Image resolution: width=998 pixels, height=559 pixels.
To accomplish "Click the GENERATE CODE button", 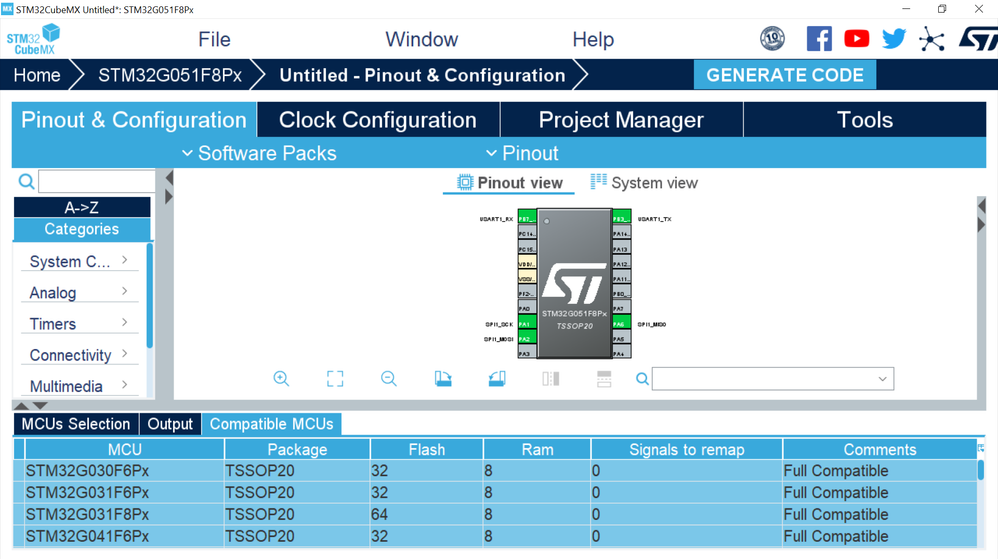I will click(785, 75).
